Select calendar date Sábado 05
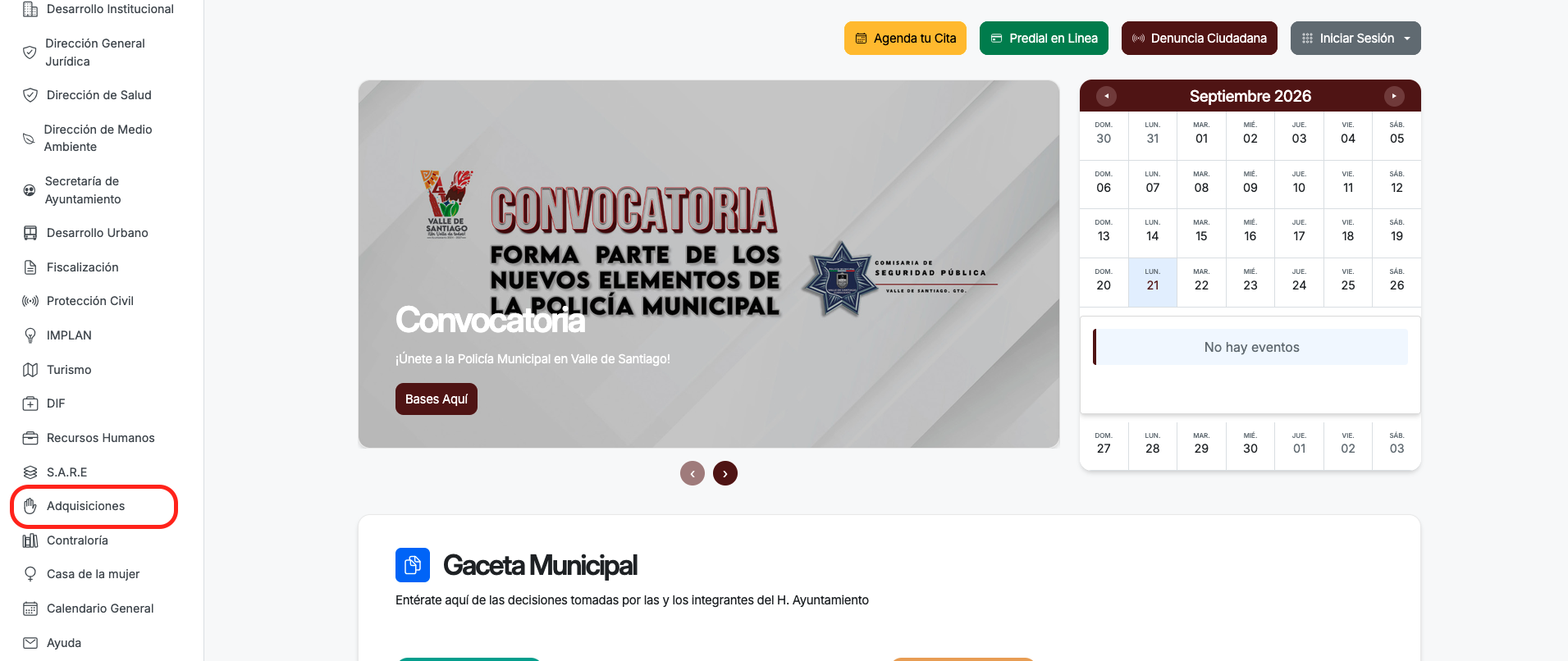The width and height of the screenshot is (1568, 661). pyautogui.click(x=1397, y=135)
